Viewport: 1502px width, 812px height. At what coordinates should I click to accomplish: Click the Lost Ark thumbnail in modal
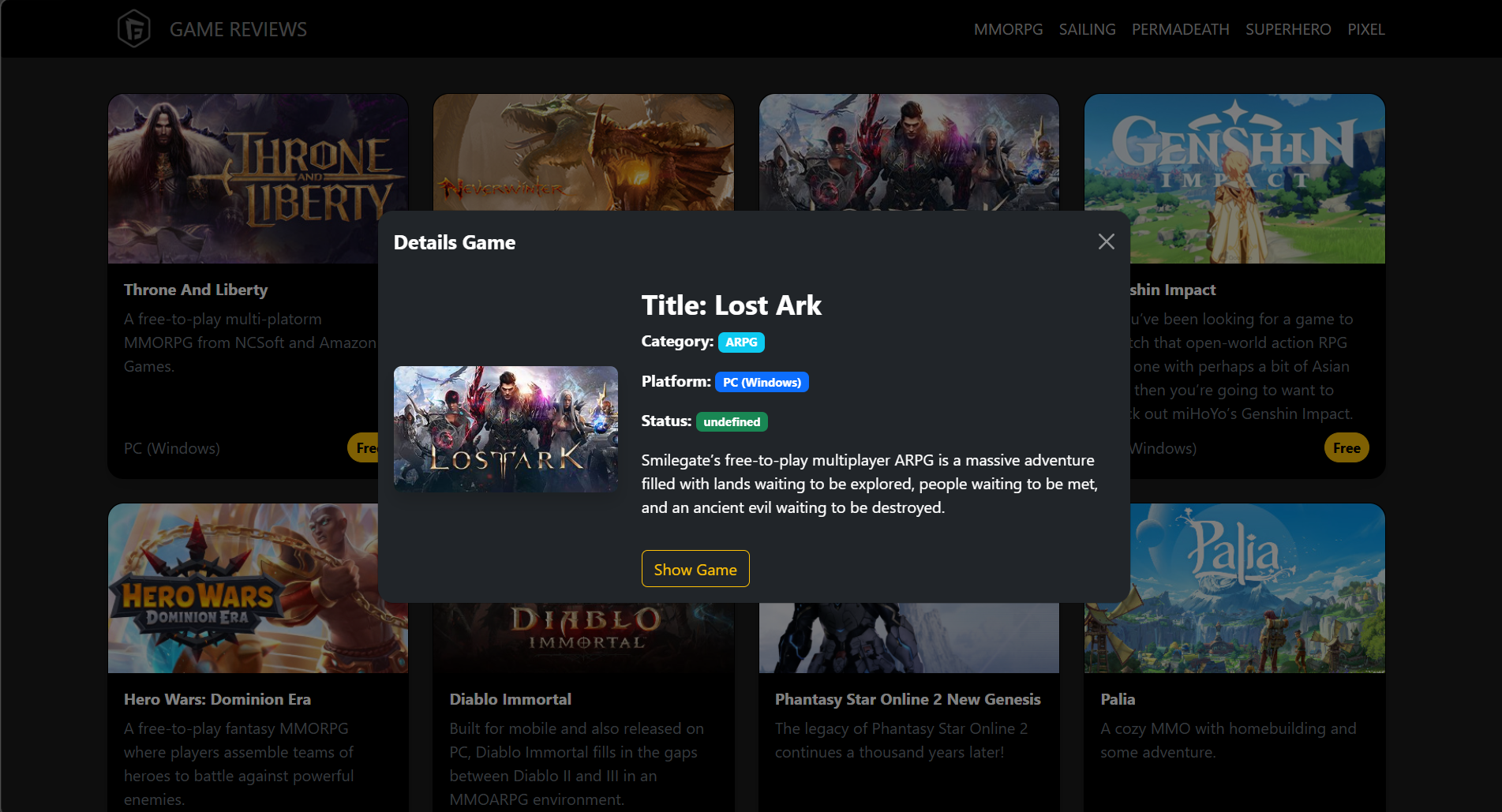tap(506, 429)
